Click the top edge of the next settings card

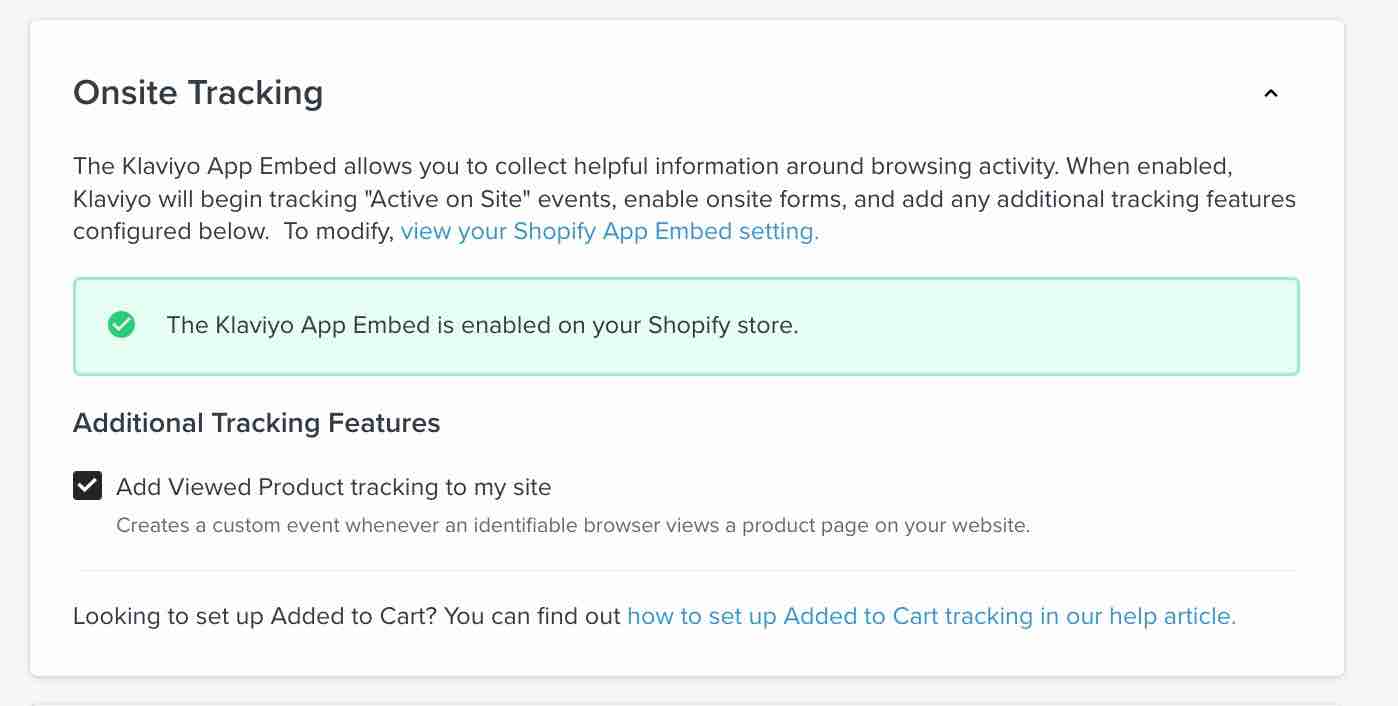[685, 703]
